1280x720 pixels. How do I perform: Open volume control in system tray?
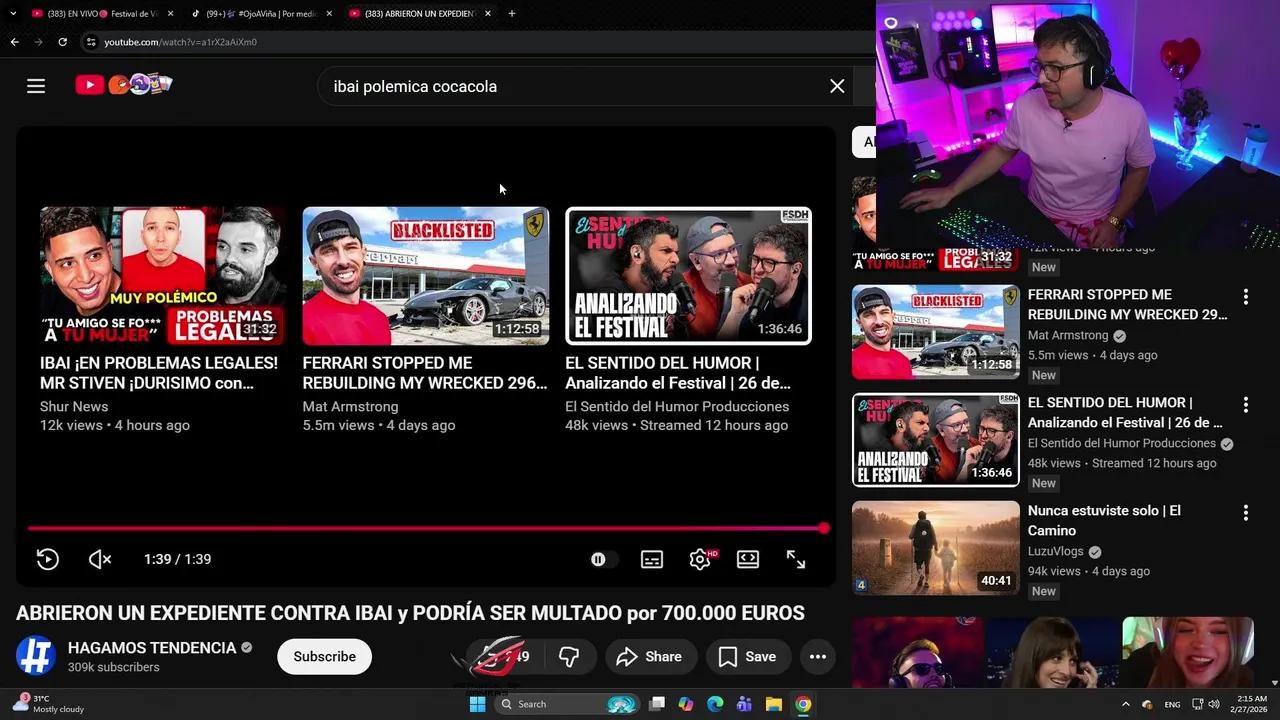point(1214,704)
